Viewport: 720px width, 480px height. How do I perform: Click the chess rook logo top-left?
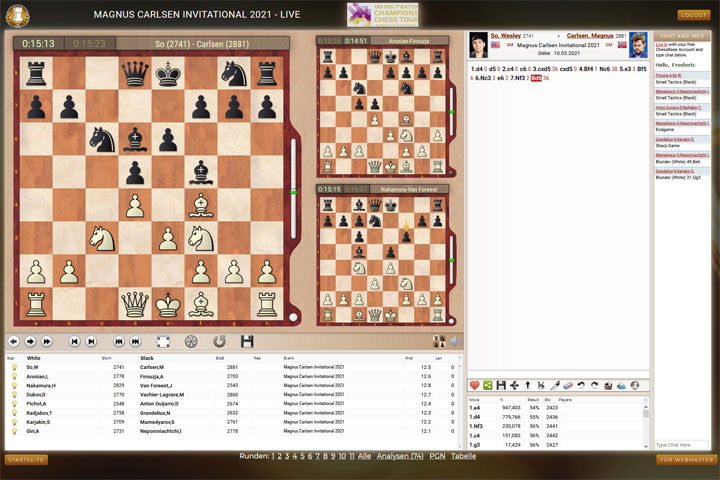point(17,15)
